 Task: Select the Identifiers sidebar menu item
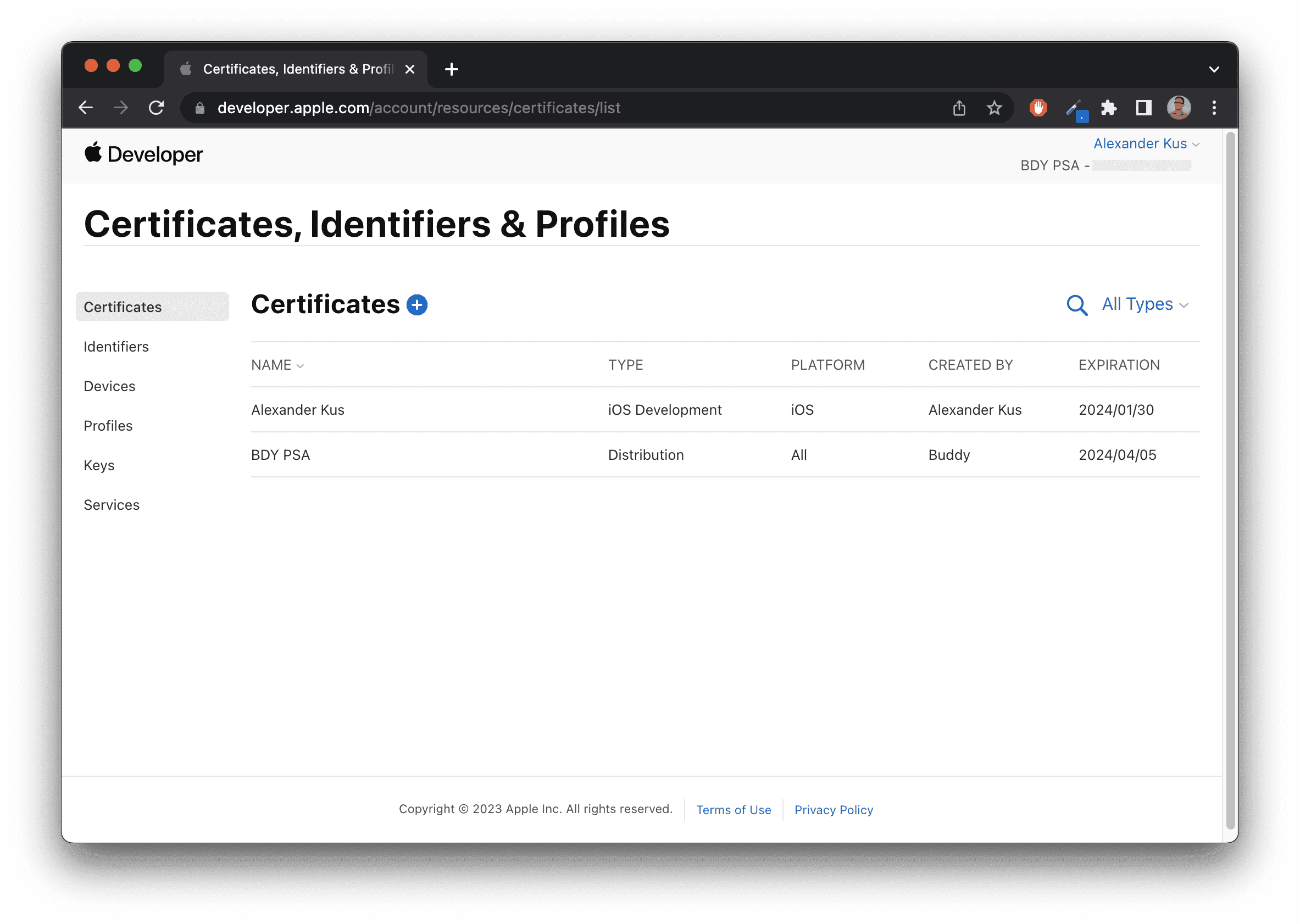click(x=116, y=346)
